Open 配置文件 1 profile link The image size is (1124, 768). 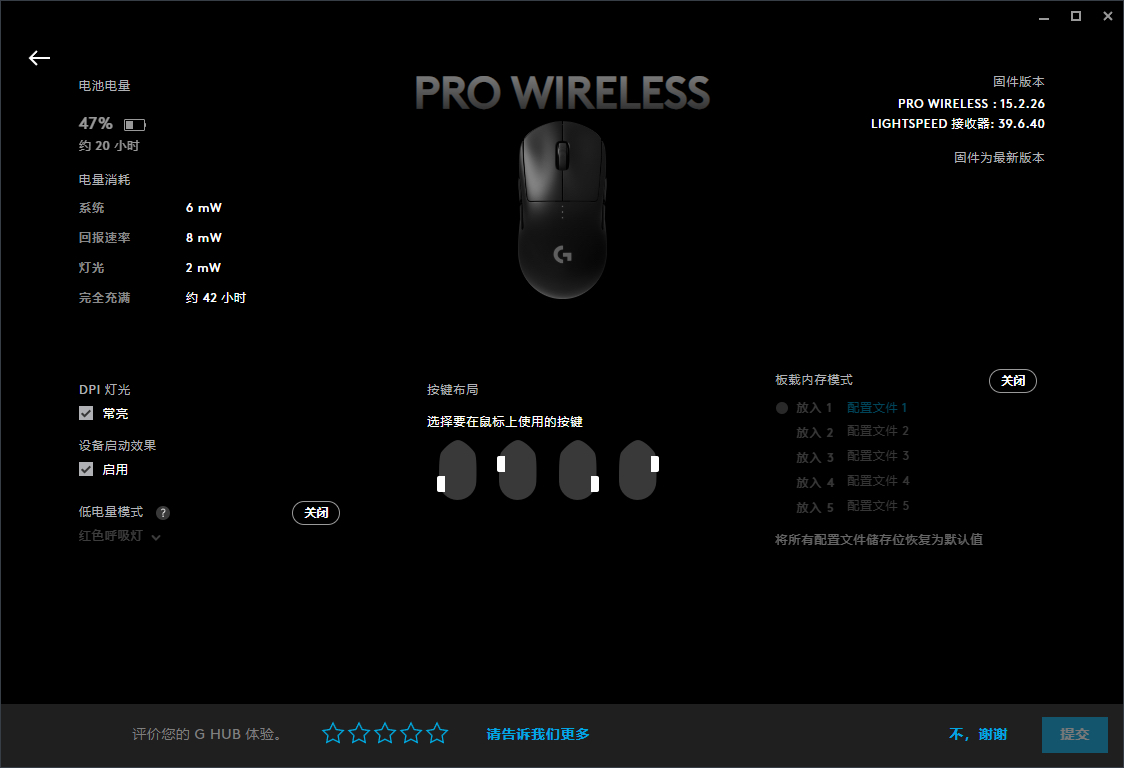coord(877,407)
